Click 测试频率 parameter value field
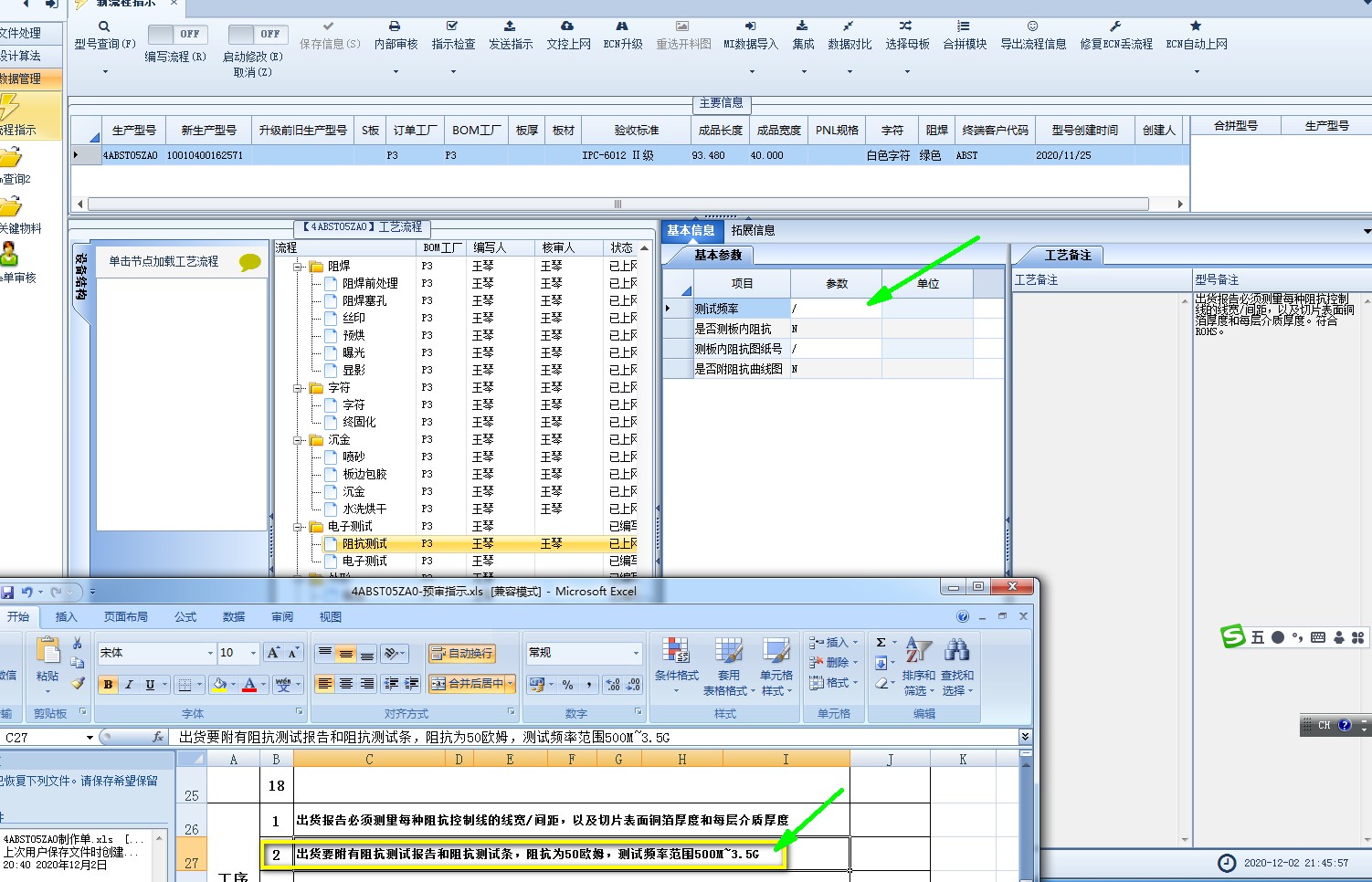Viewport: 1372px width, 882px height. (x=836, y=309)
